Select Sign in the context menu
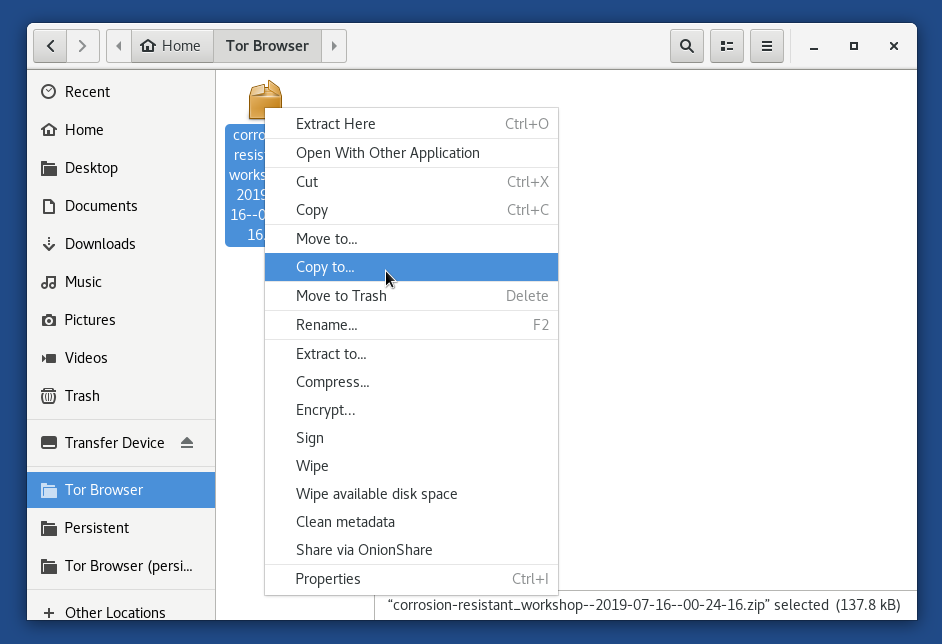This screenshot has width=942, height=644. click(x=412, y=438)
